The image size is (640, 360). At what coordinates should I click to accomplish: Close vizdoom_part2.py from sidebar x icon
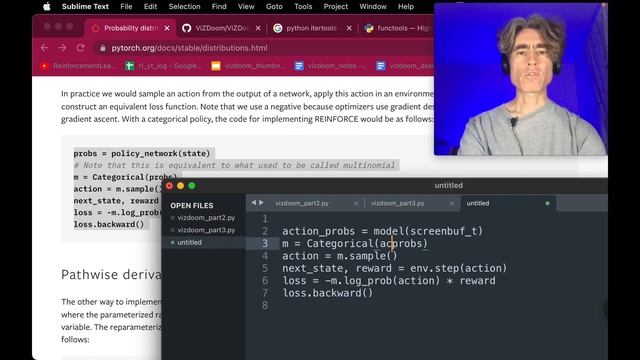click(173, 218)
